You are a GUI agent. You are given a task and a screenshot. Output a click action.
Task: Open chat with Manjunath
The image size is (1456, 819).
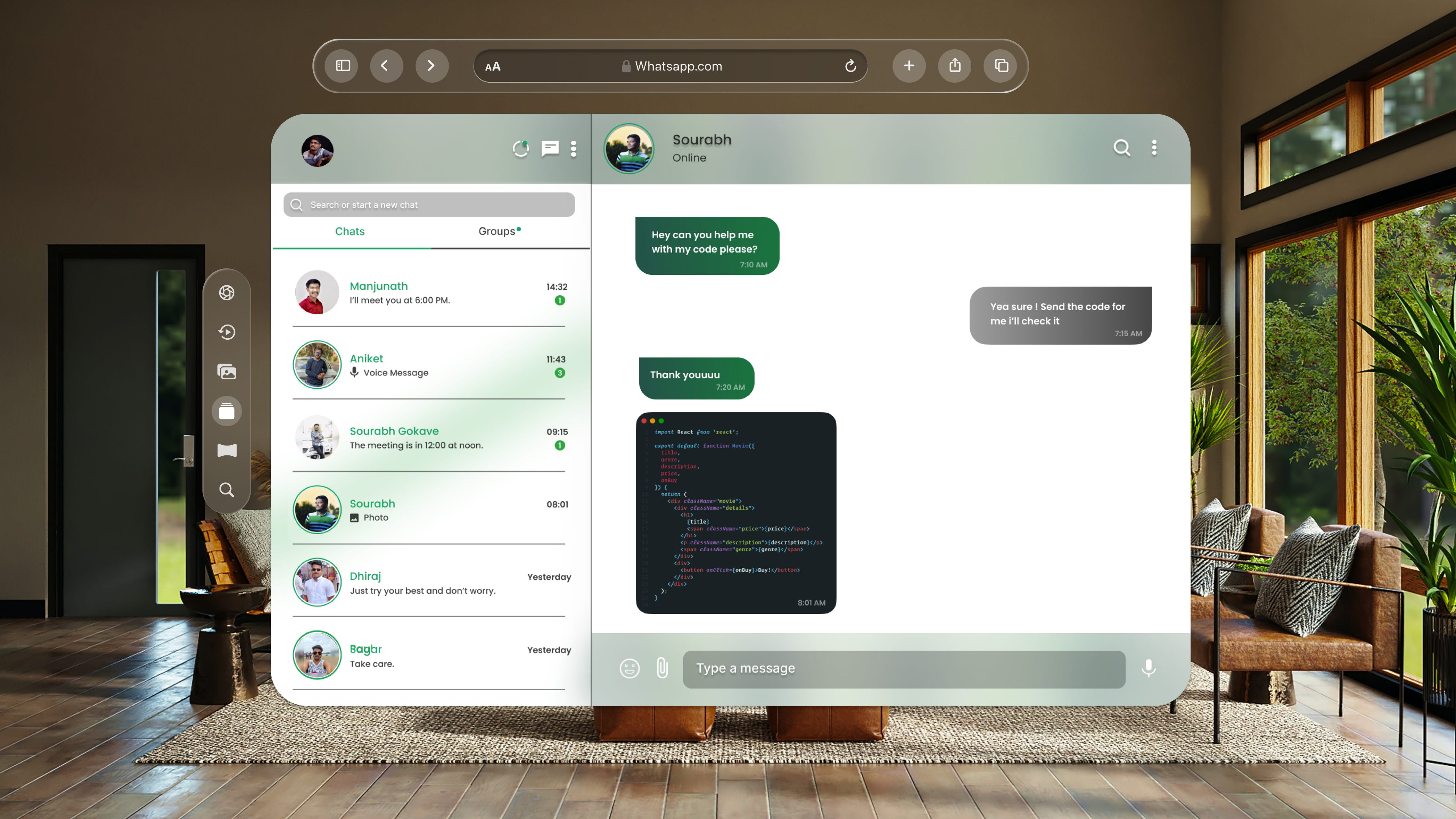pos(430,293)
